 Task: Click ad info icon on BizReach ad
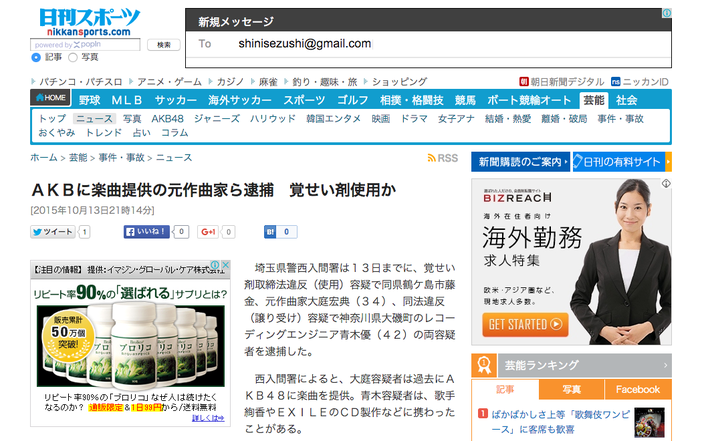[666, 184]
